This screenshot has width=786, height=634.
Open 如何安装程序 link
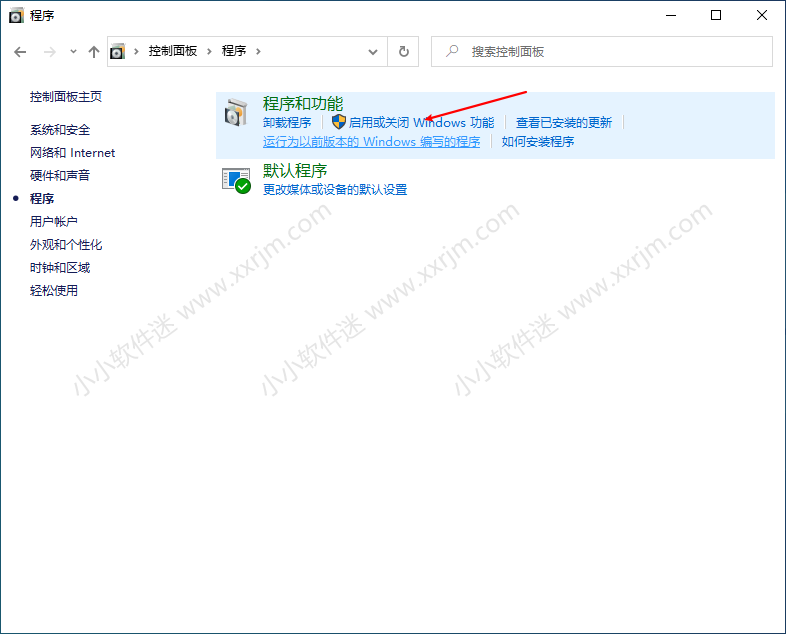(538, 142)
